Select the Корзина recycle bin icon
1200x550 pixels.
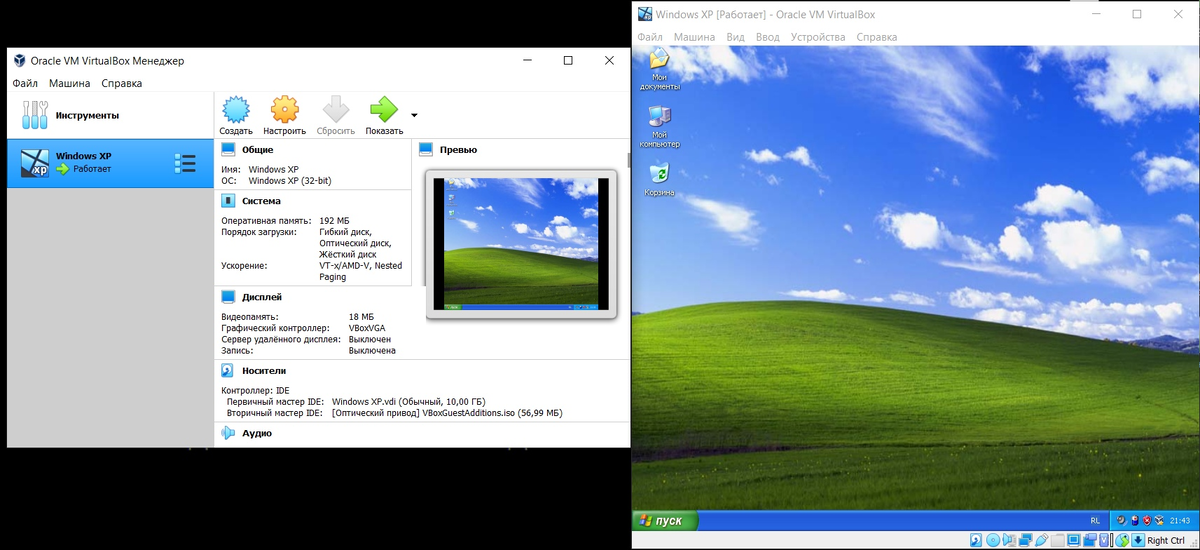click(x=659, y=180)
